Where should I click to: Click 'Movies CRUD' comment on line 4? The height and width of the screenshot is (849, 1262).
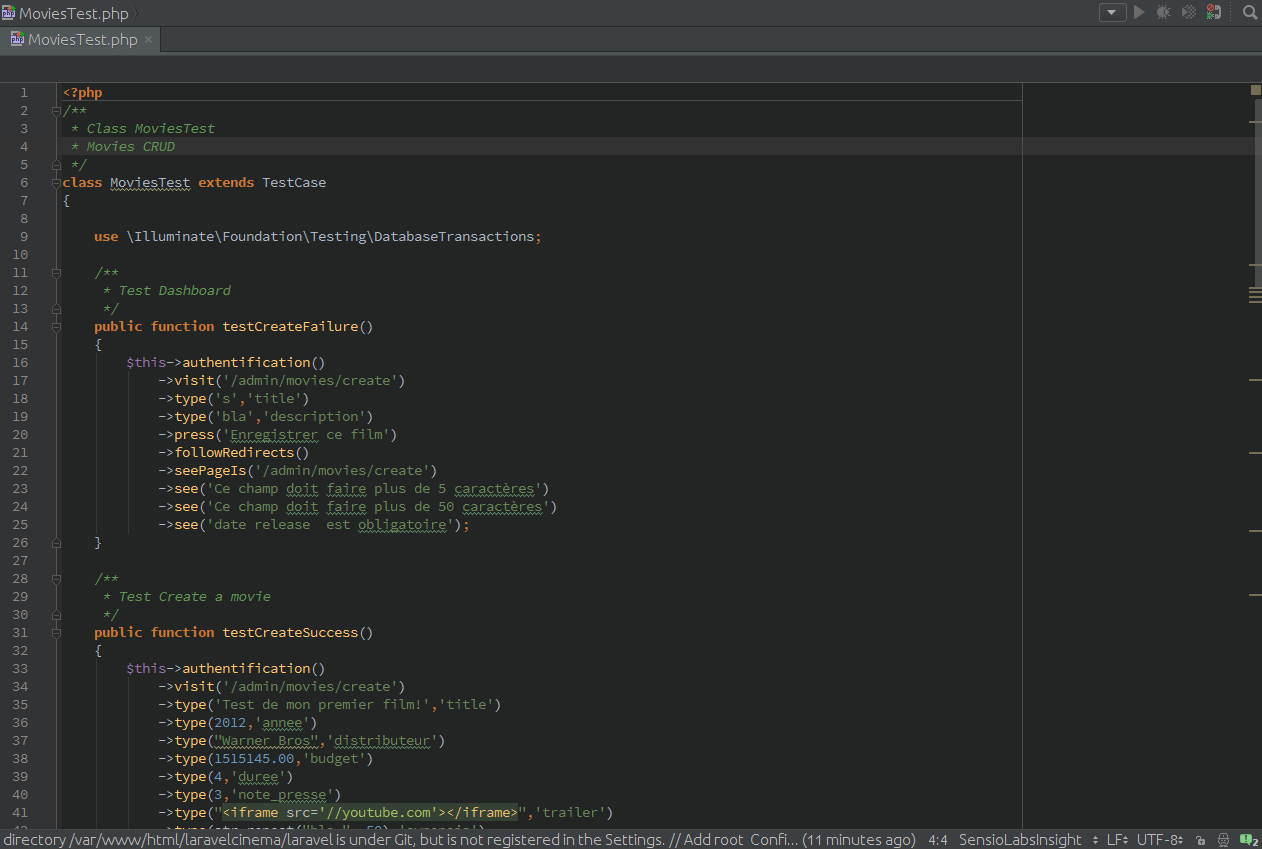(130, 147)
